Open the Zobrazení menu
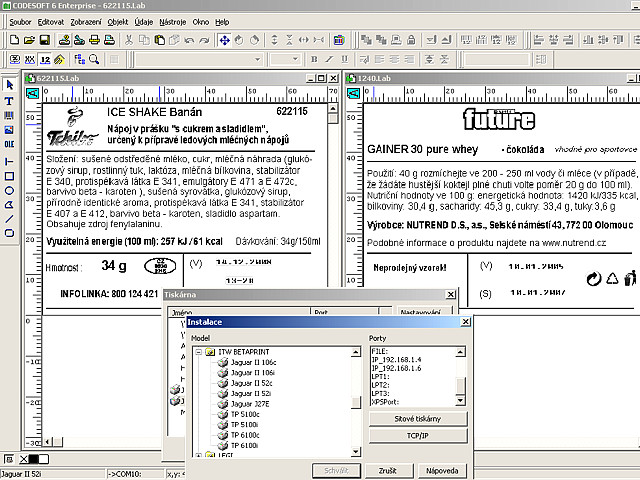The image size is (640, 480). 86,22
